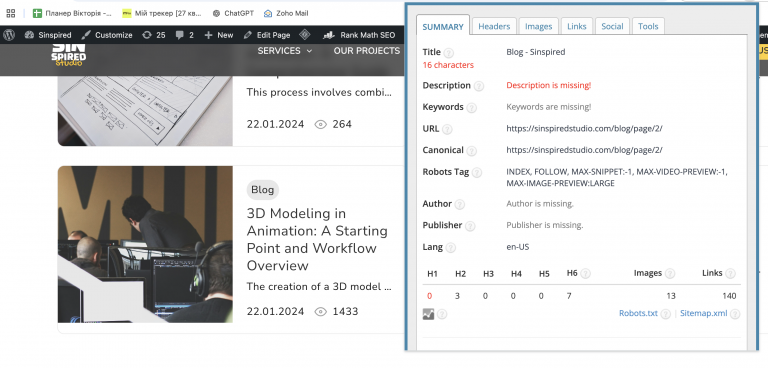Click the chart icon below the H1 count
The image size is (768, 368).
(x=429, y=314)
